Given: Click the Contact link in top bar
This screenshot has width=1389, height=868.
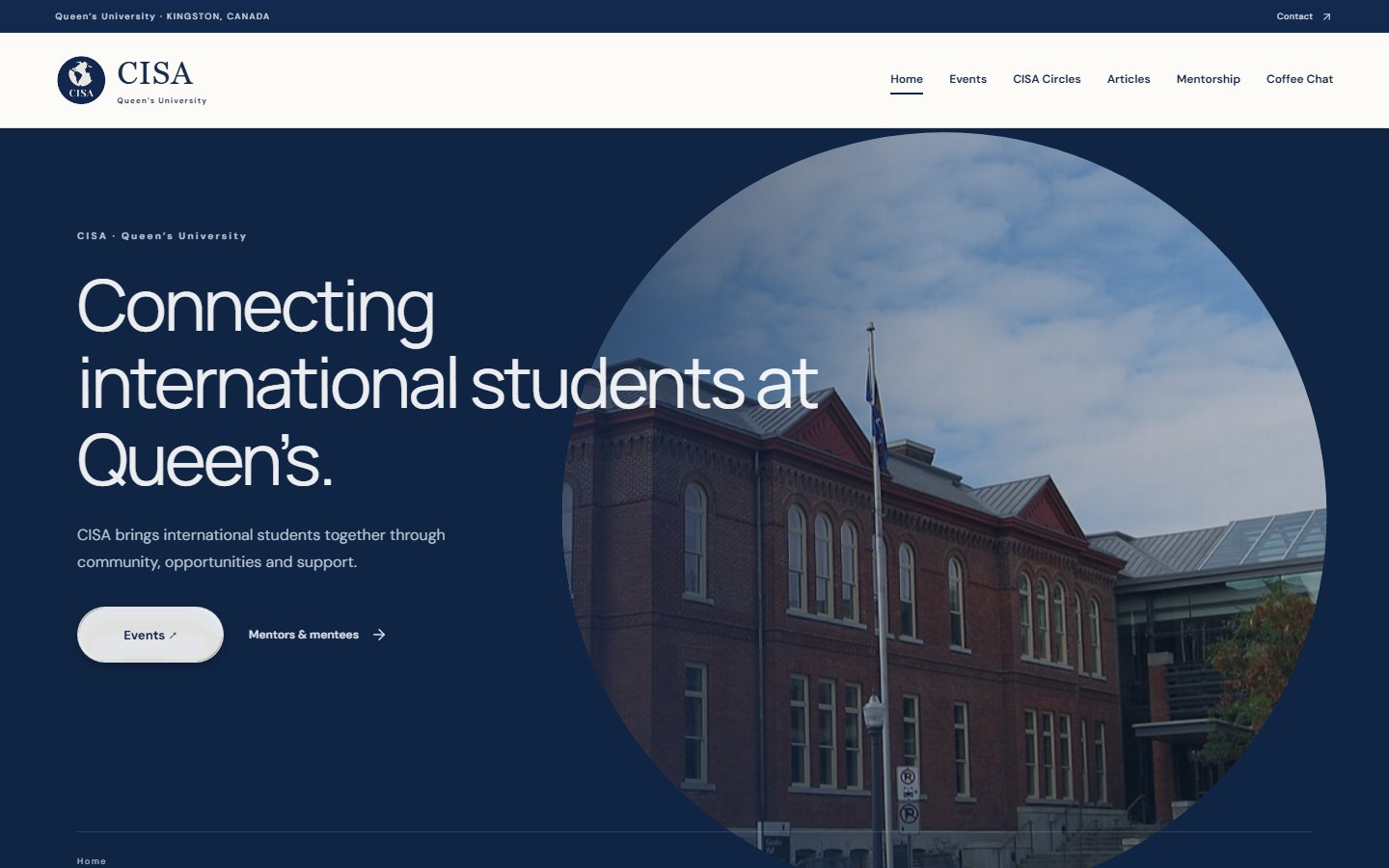Looking at the screenshot, I should [1294, 16].
